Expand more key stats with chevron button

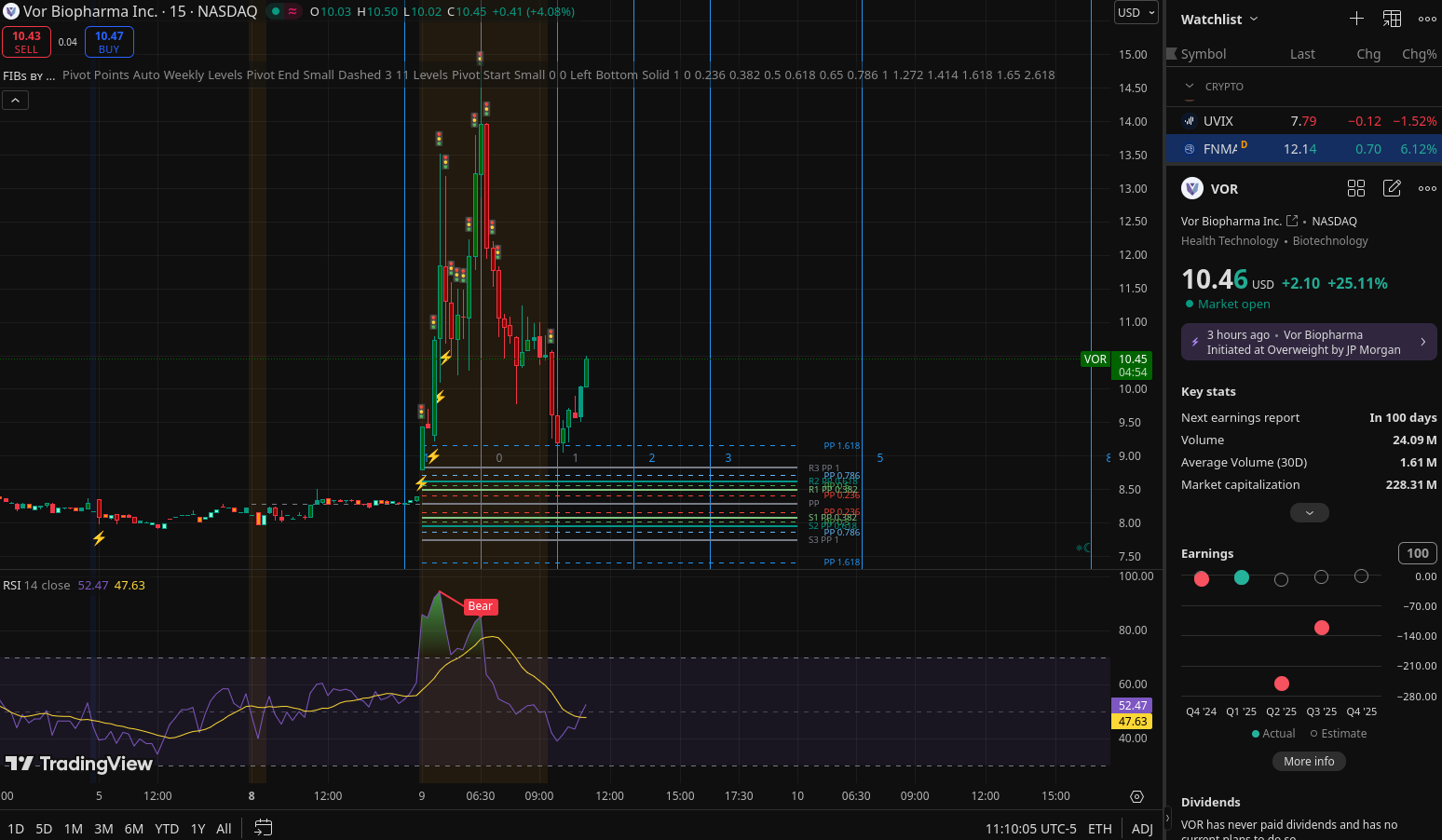[1310, 513]
